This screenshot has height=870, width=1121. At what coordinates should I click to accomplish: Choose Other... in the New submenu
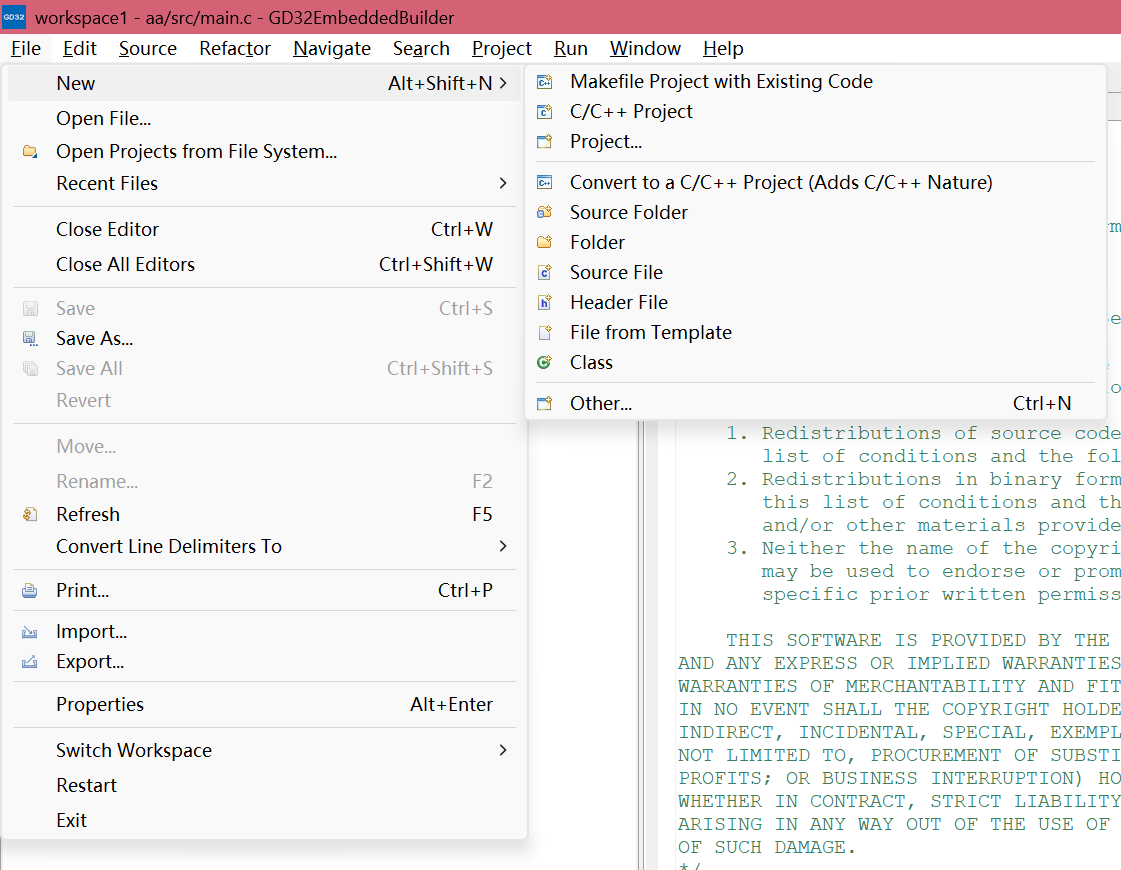[x=601, y=403]
